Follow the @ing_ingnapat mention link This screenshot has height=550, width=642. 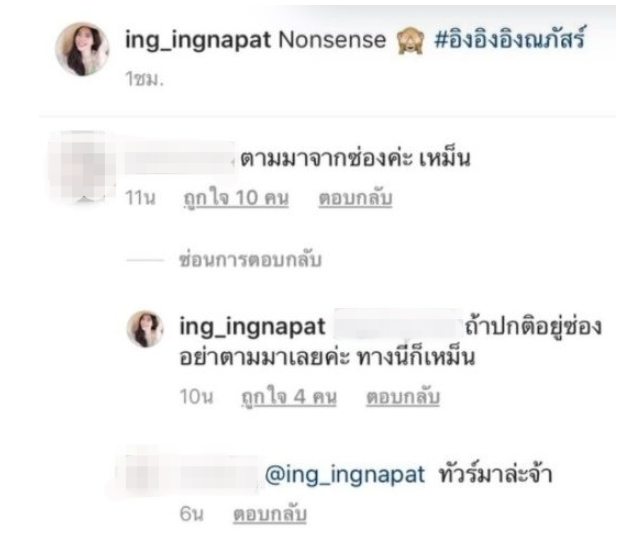point(345,475)
